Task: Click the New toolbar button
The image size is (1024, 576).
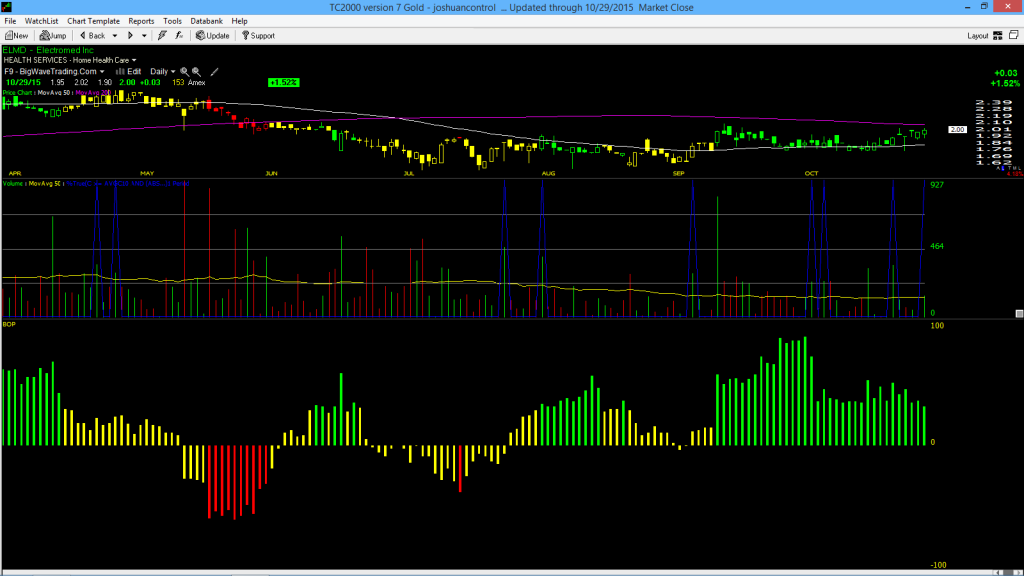Action: click(16, 36)
